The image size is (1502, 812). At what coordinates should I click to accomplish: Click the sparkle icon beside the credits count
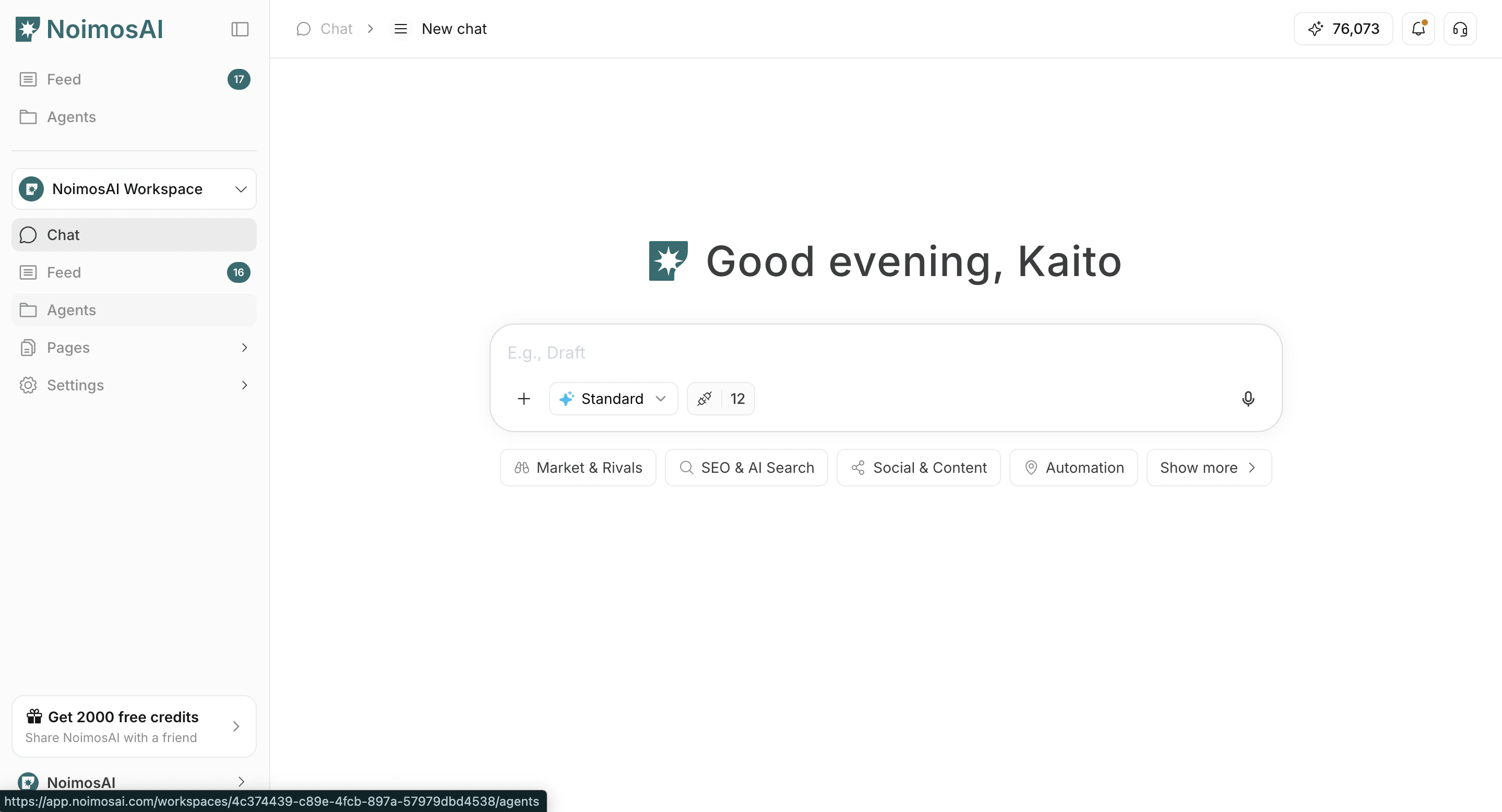pyautogui.click(x=1315, y=29)
